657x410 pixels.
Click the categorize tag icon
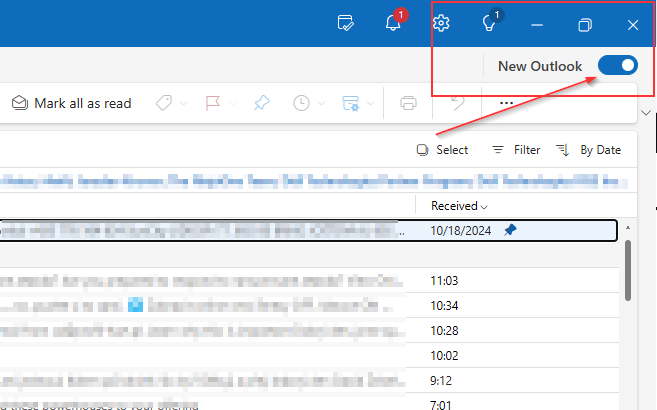(164, 103)
